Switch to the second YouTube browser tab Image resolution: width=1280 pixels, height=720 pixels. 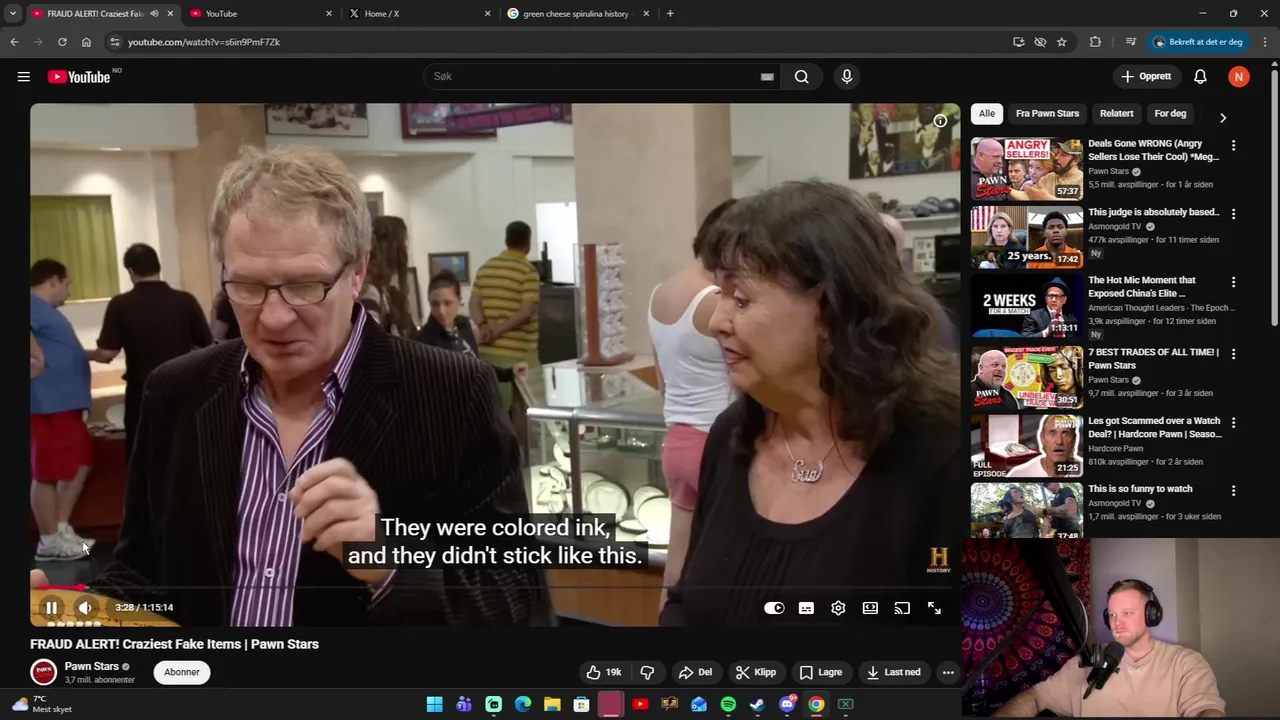pos(260,14)
